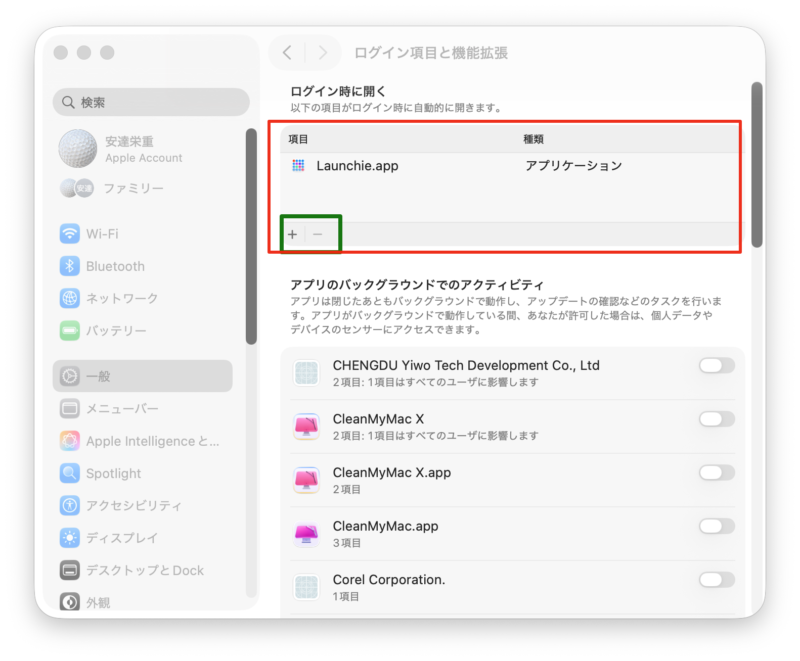The height and width of the screenshot is (661, 800).
Task: Enable CleanMyMac X background activity switch
Action: pos(716,419)
